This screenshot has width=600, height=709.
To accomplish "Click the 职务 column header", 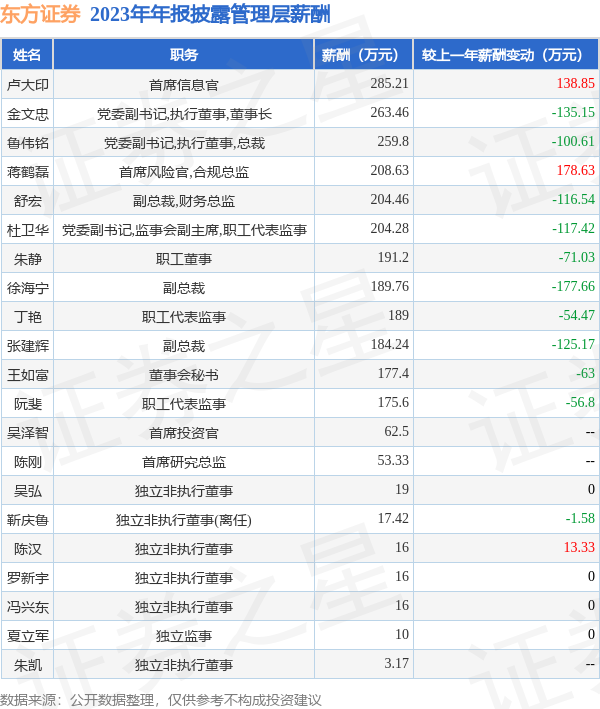I will (184, 55).
